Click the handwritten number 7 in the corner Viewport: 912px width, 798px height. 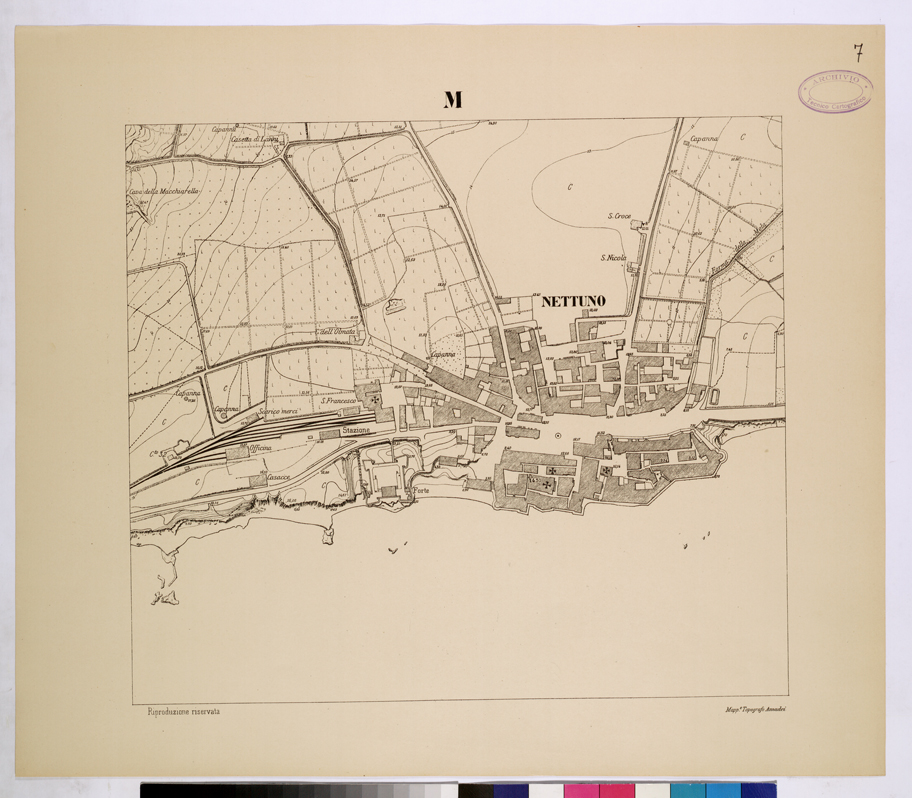pyautogui.click(x=859, y=52)
